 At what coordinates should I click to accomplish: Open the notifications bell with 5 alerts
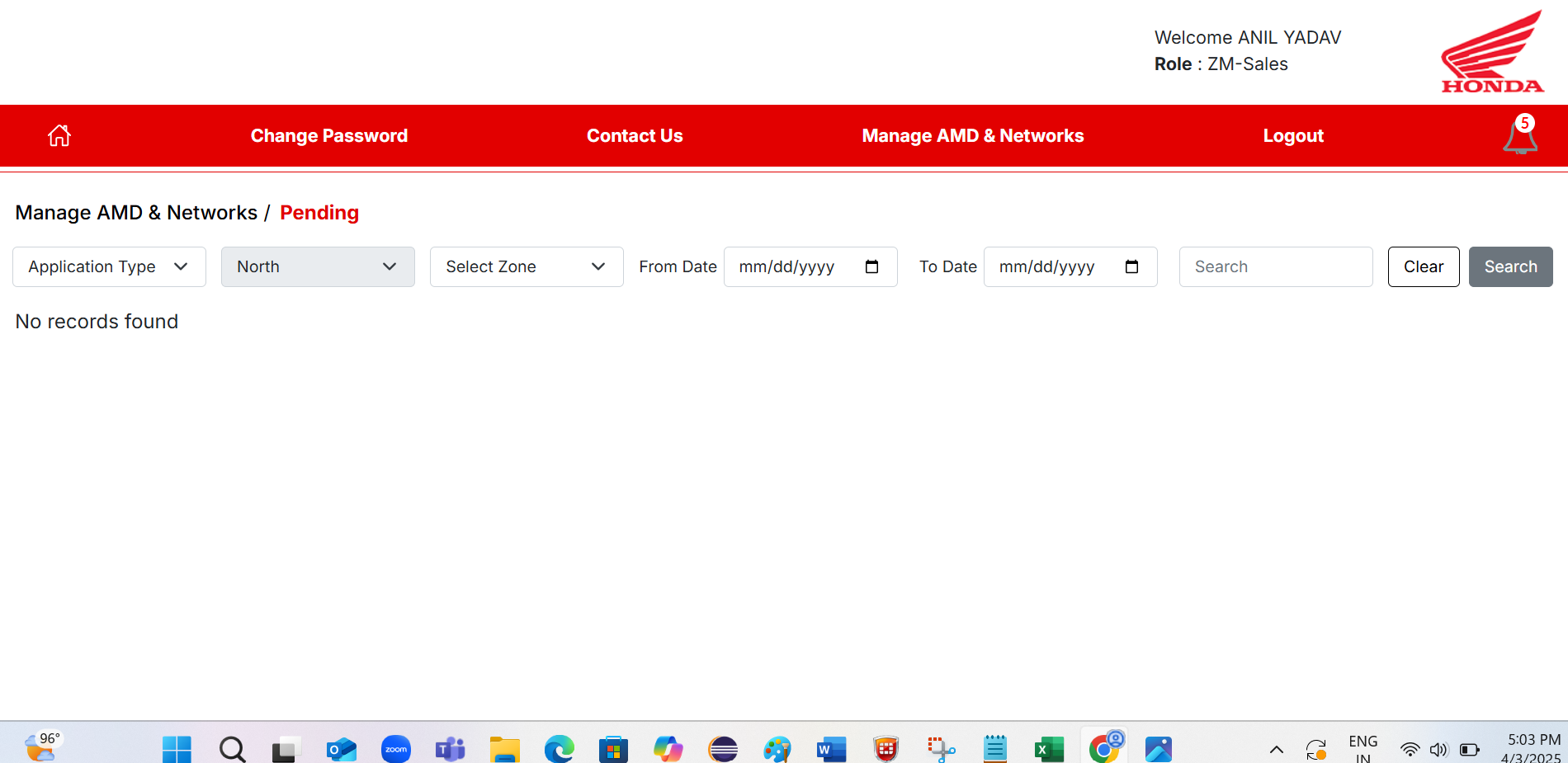tap(1520, 134)
